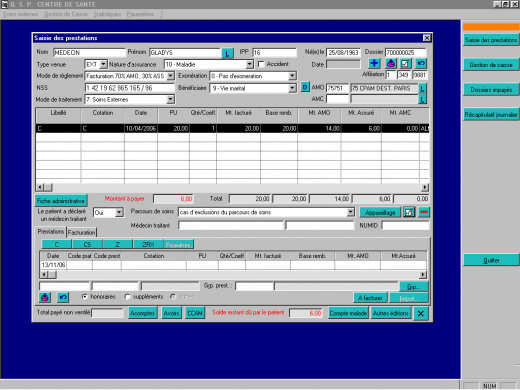Click the Z quick prestation button
Screen dimensions: 520x390
coord(117,244)
